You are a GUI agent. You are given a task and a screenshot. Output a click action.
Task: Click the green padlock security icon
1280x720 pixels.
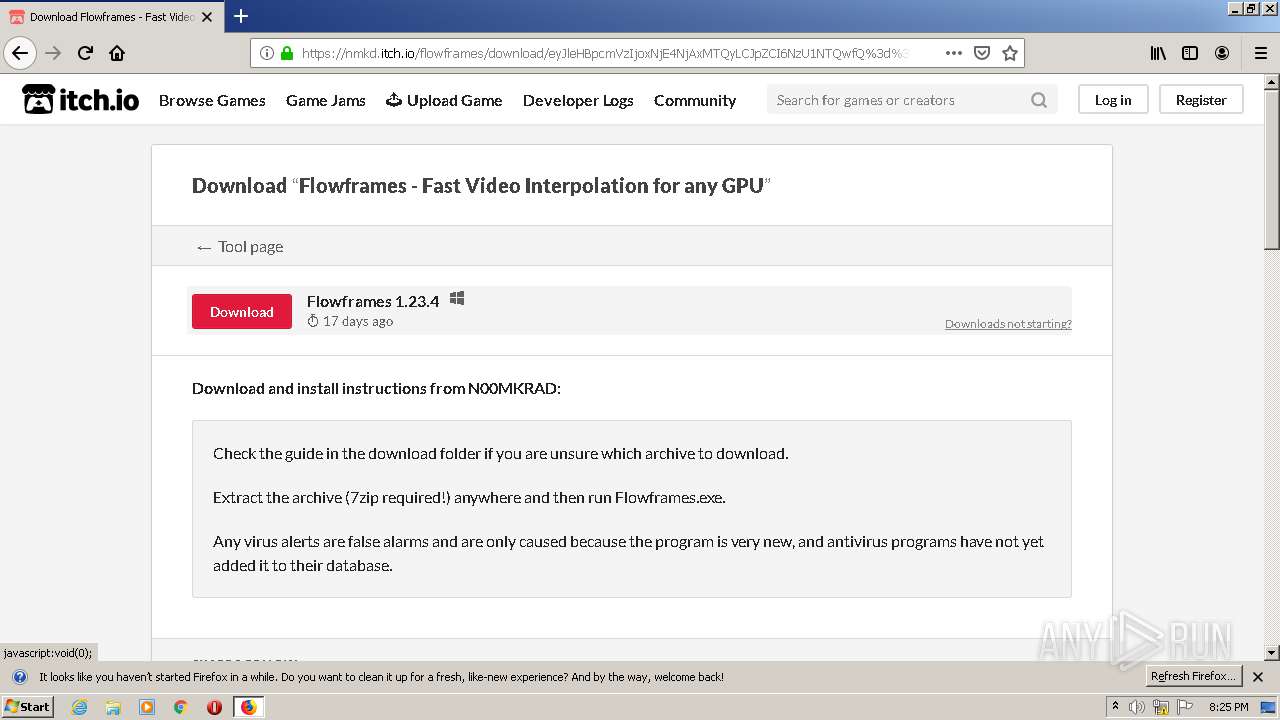(287, 53)
